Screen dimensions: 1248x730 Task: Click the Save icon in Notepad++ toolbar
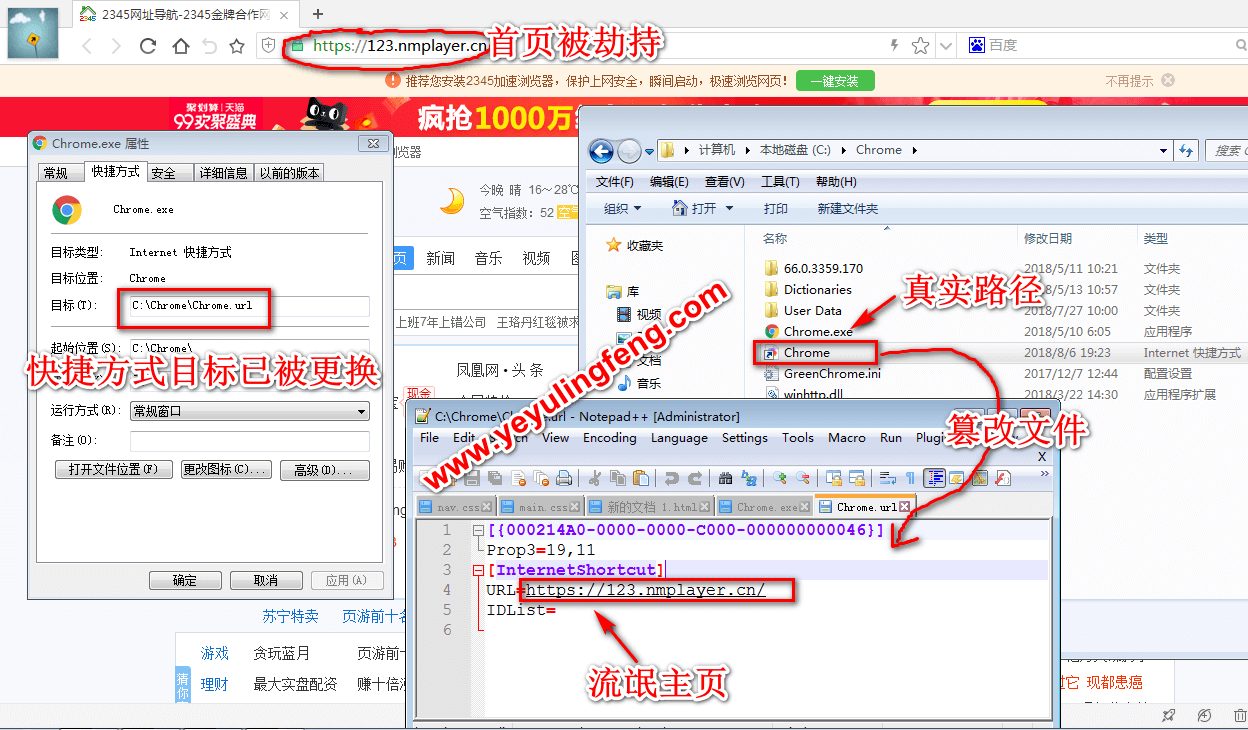pos(472,479)
